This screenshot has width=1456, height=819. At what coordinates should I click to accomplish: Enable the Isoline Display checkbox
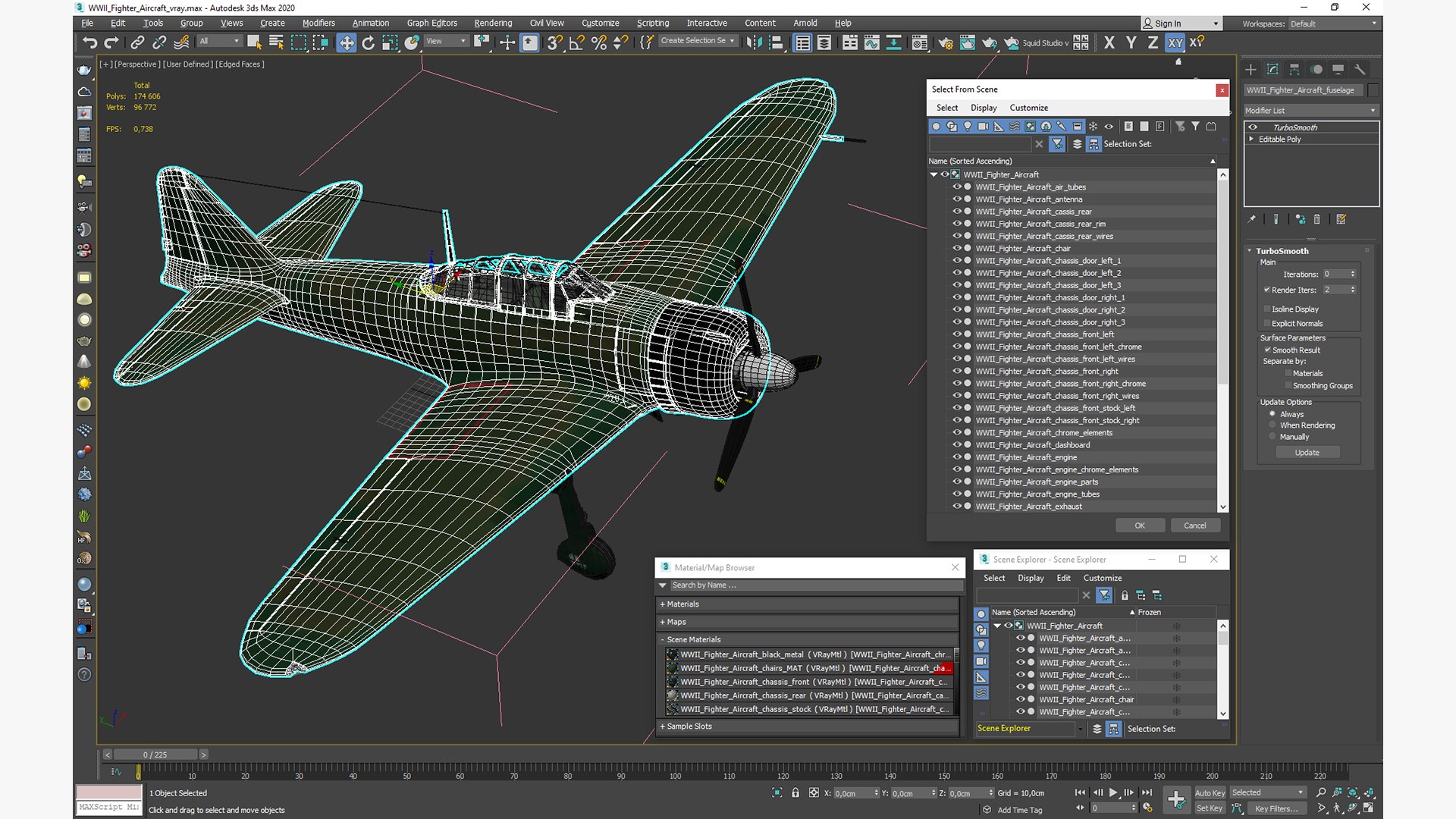(1267, 309)
